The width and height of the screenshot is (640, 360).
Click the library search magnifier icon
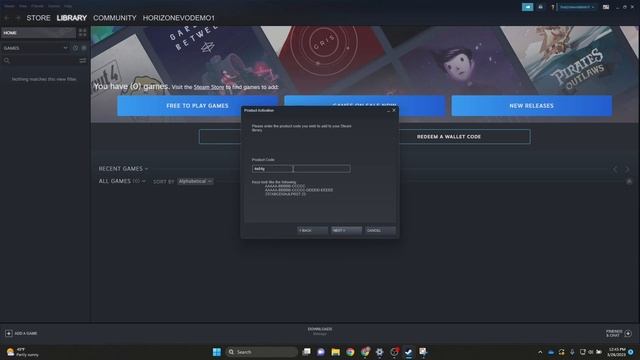pos(7,61)
